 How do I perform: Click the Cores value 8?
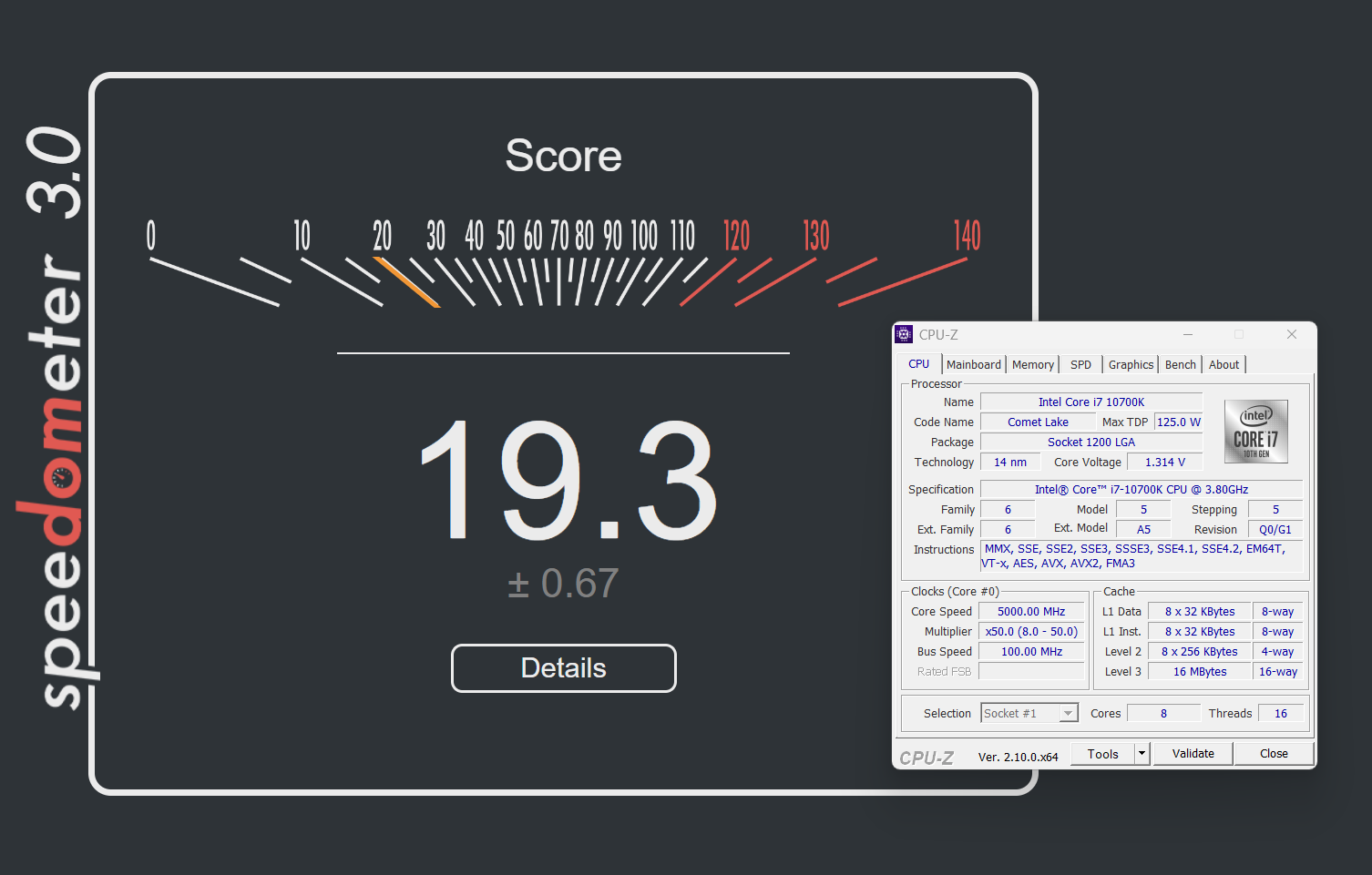(1163, 713)
